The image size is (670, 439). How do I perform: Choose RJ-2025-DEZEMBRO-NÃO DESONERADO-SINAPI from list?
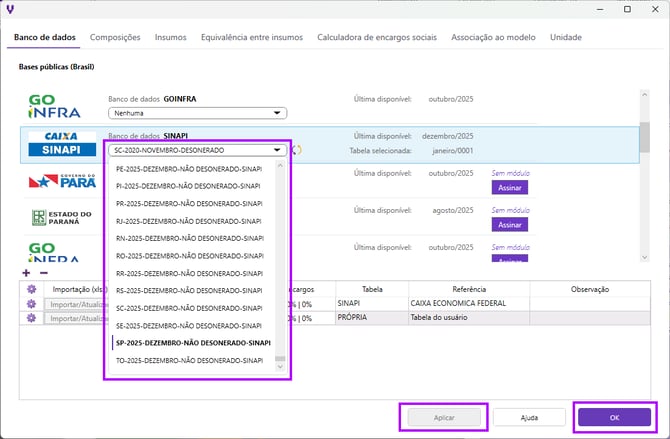click(190, 221)
